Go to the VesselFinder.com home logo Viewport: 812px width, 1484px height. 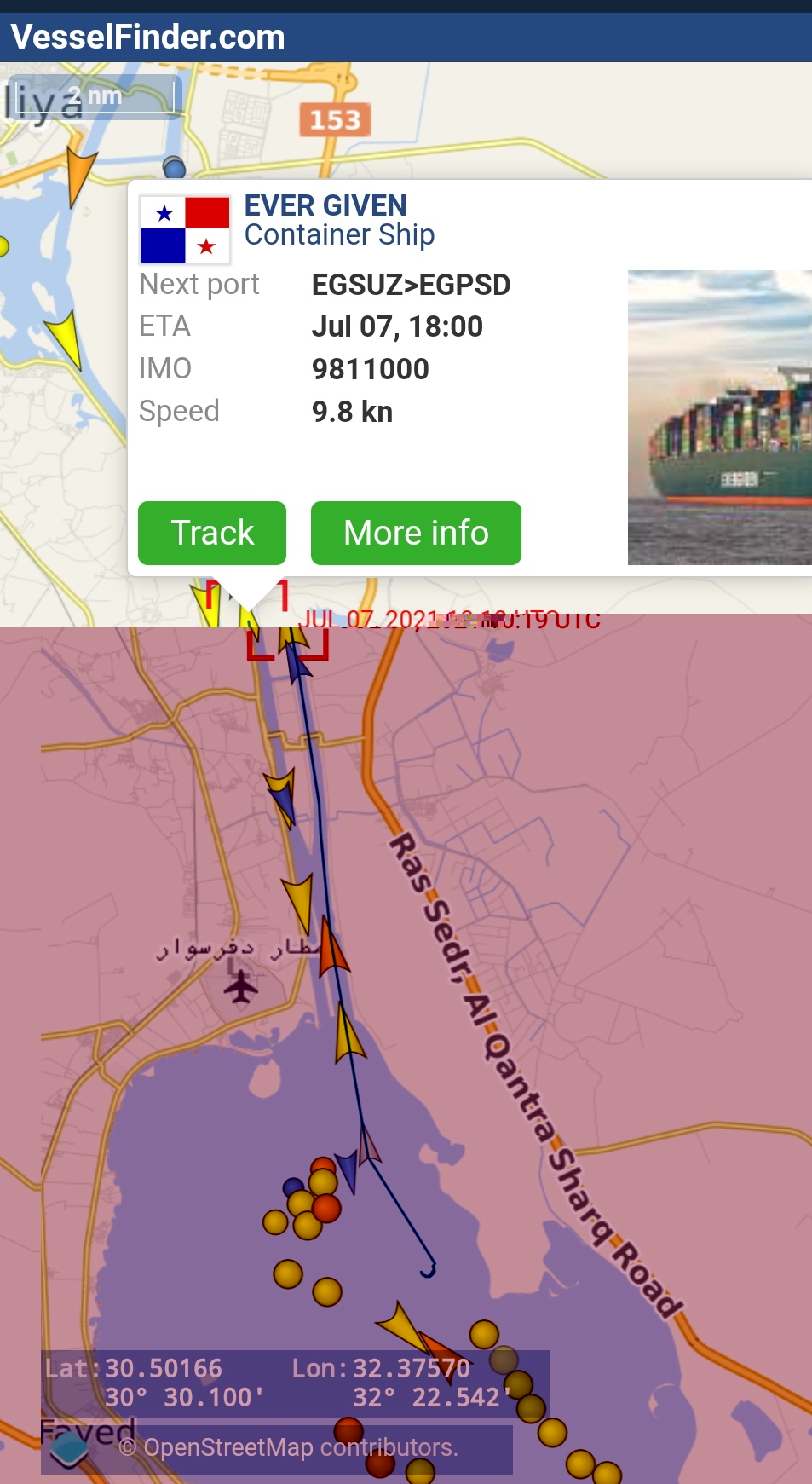click(x=147, y=38)
